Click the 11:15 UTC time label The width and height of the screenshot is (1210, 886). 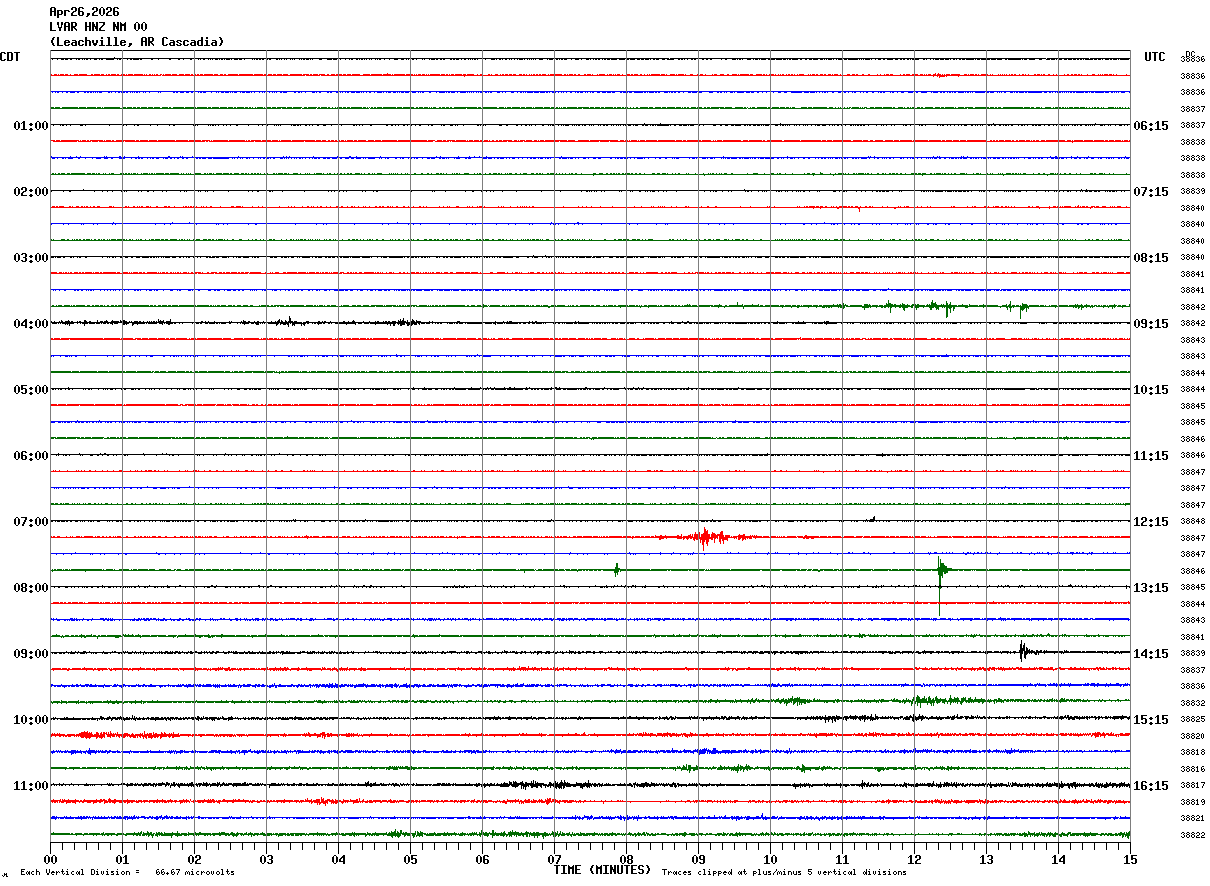tap(1151, 456)
